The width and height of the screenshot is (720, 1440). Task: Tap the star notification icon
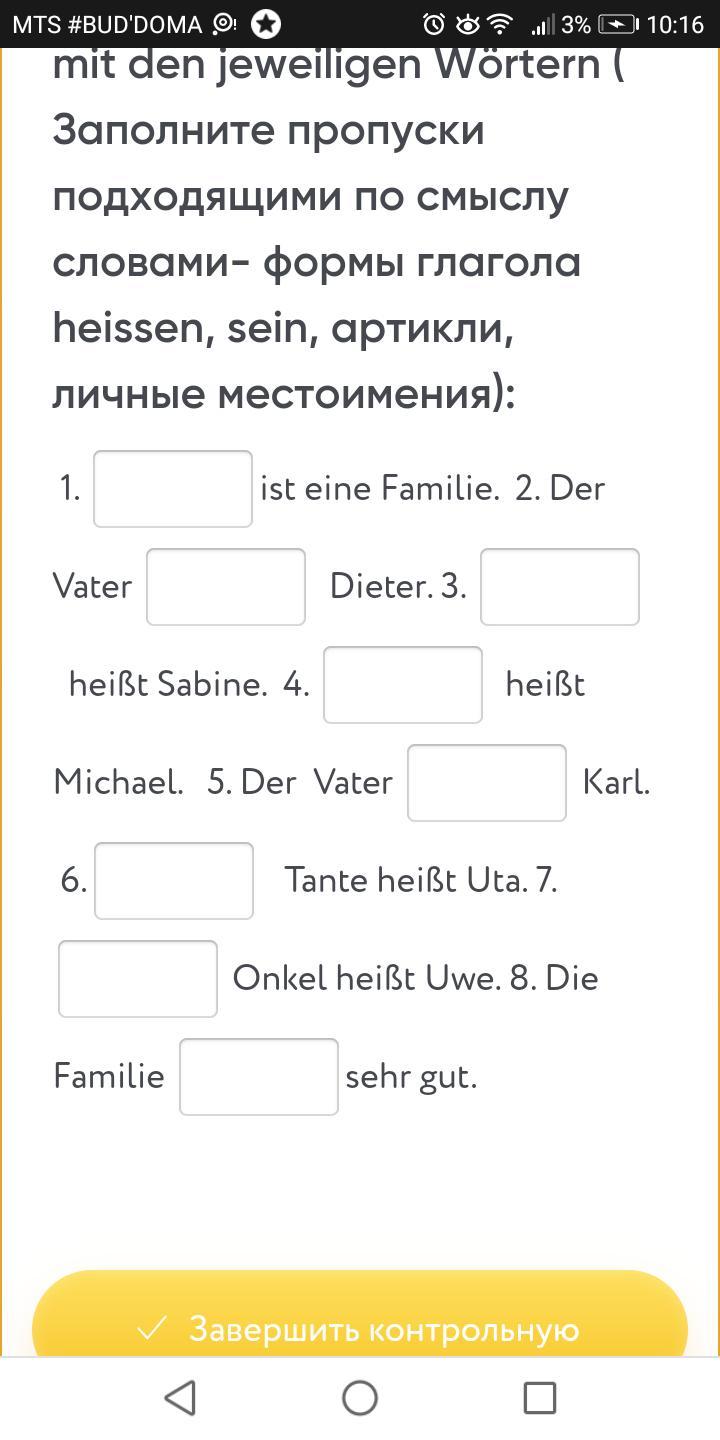click(266, 24)
